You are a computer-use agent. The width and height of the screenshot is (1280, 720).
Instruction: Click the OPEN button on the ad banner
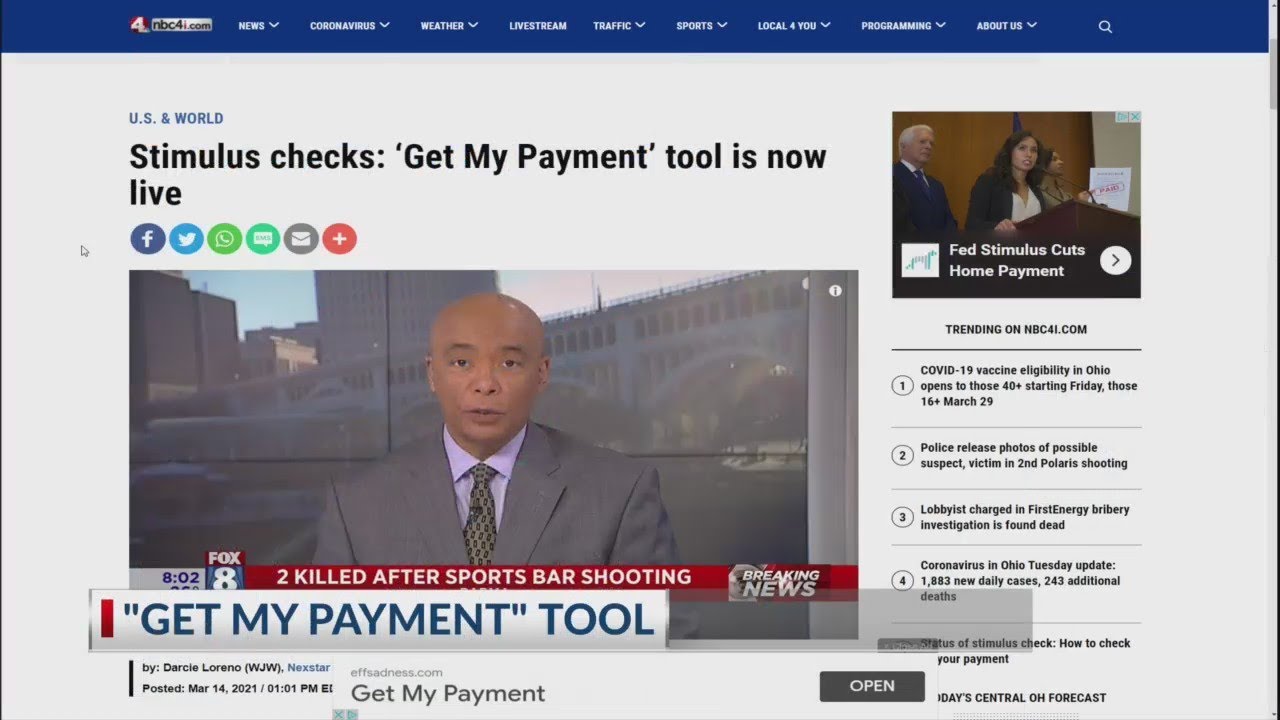pos(872,686)
